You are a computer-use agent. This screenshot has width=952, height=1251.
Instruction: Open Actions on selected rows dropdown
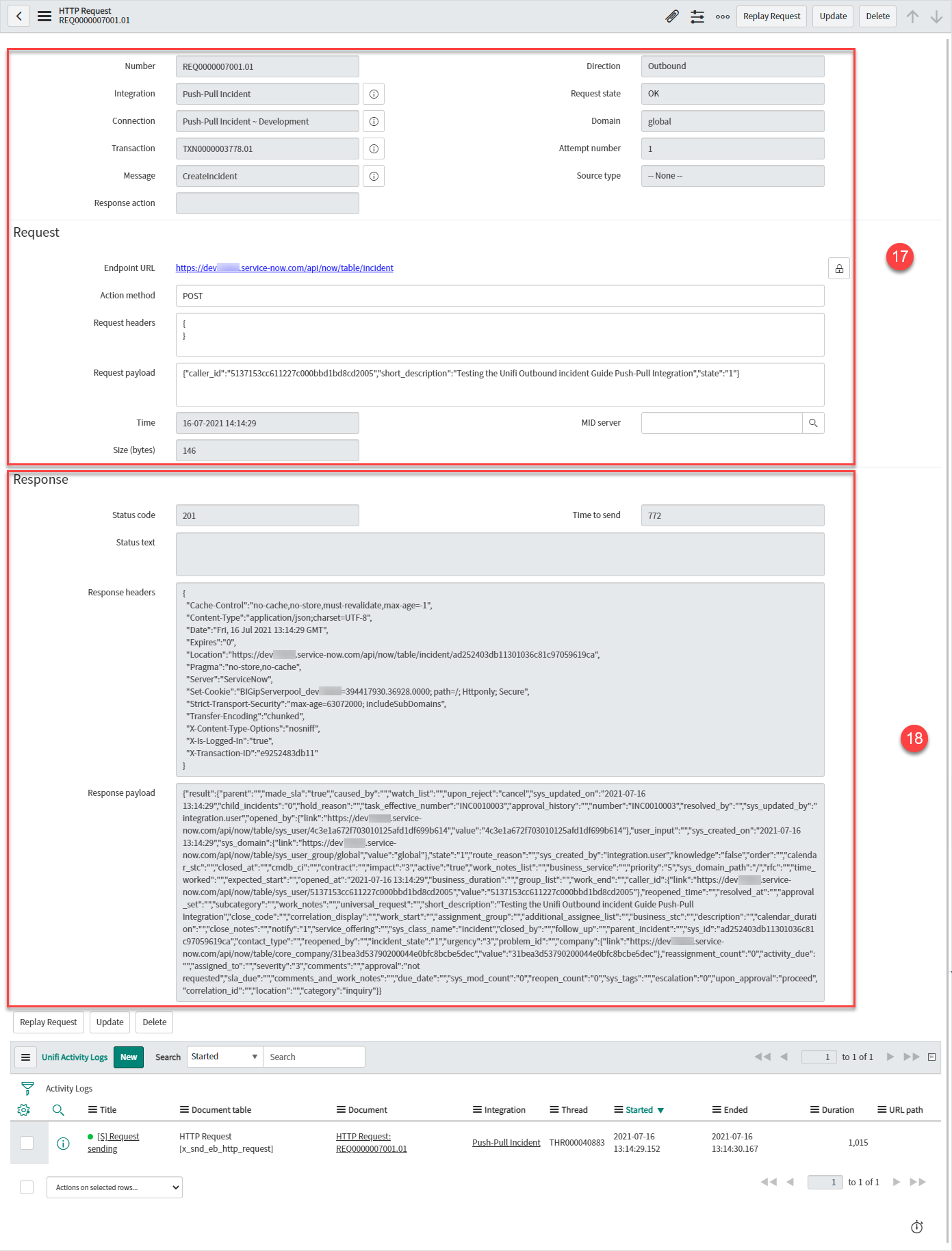coord(114,1187)
